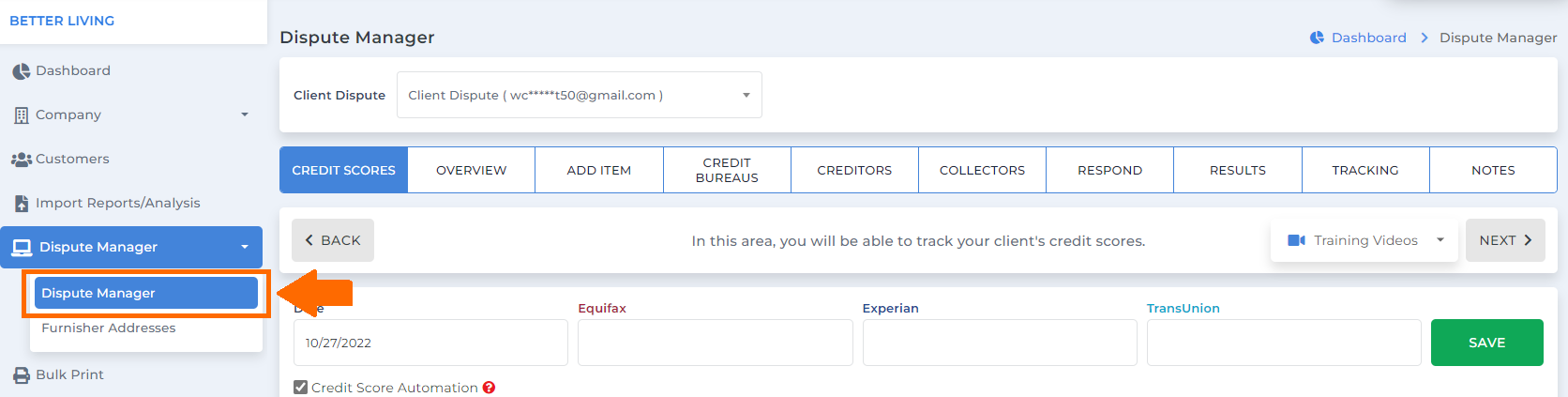The height and width of the screenshot is (397, 1568).
Task: Expand the Company sidebar menu arrow
Action: [245, 115]
